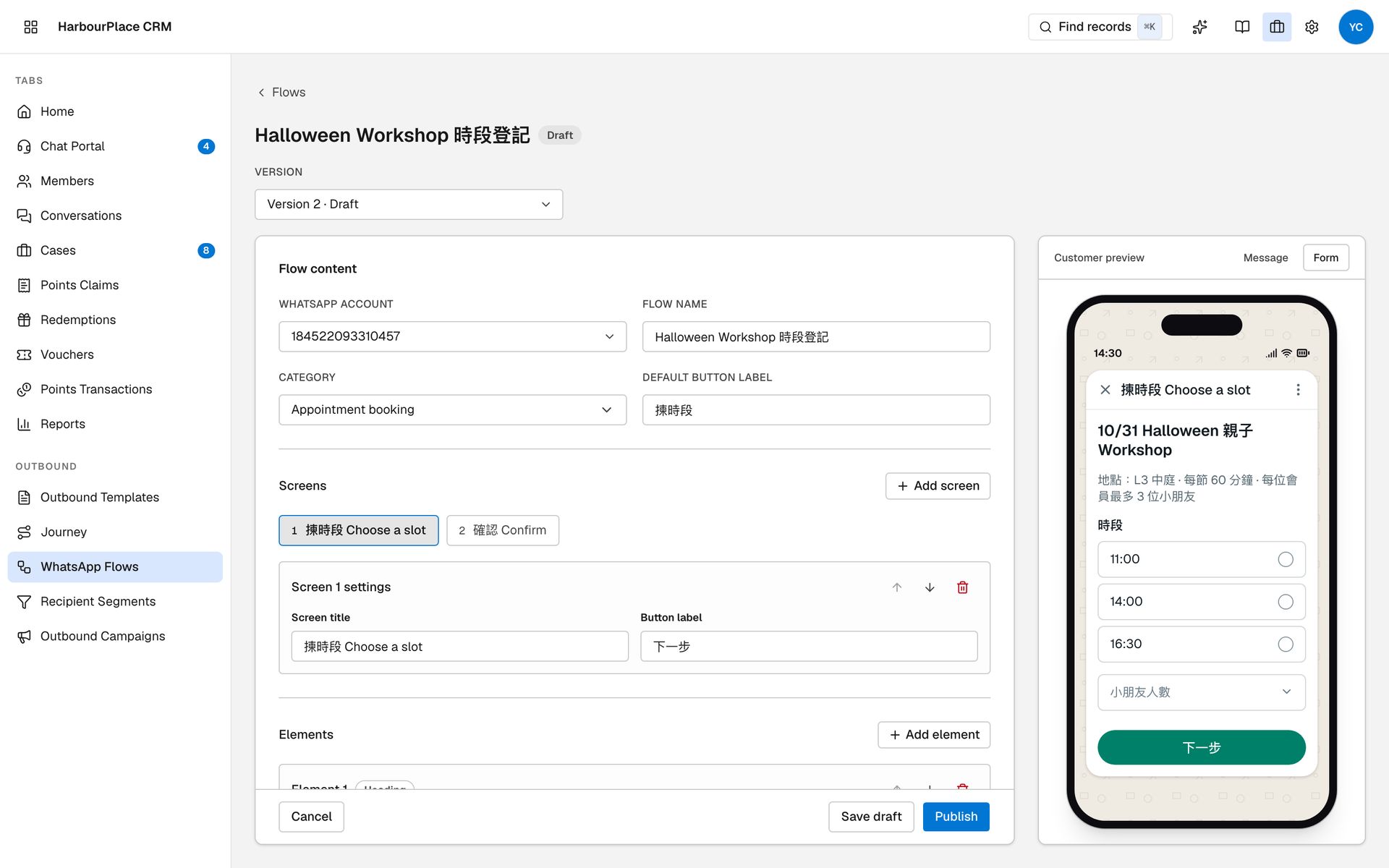Open Redemptions from sidebar
The width and height of the screenshot is (1389, 868).
coord(116,320)
